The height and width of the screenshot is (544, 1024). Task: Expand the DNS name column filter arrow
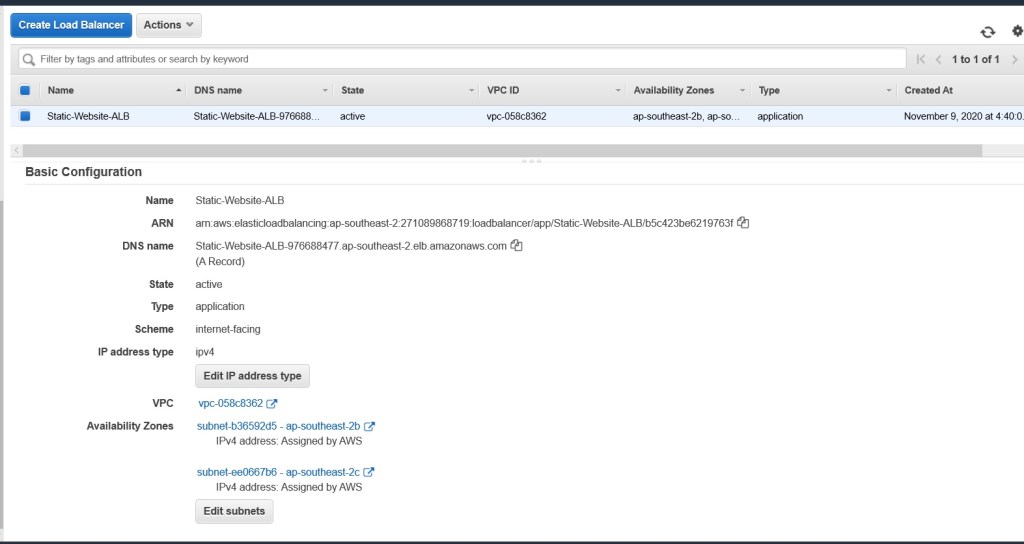tap(325, 91)
